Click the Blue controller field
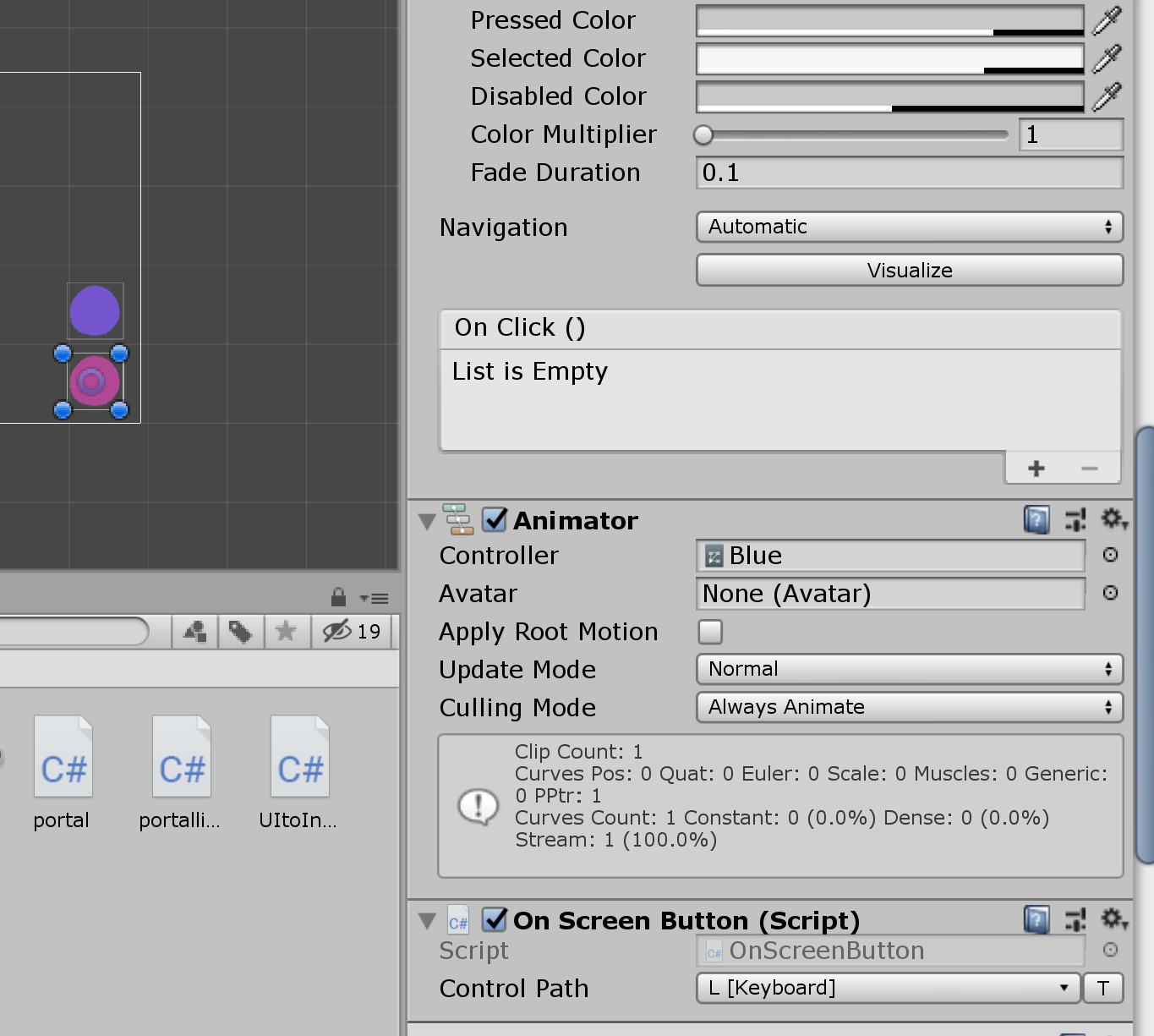This screenshot has height=1036, width=1154. [x=890, y=556]
